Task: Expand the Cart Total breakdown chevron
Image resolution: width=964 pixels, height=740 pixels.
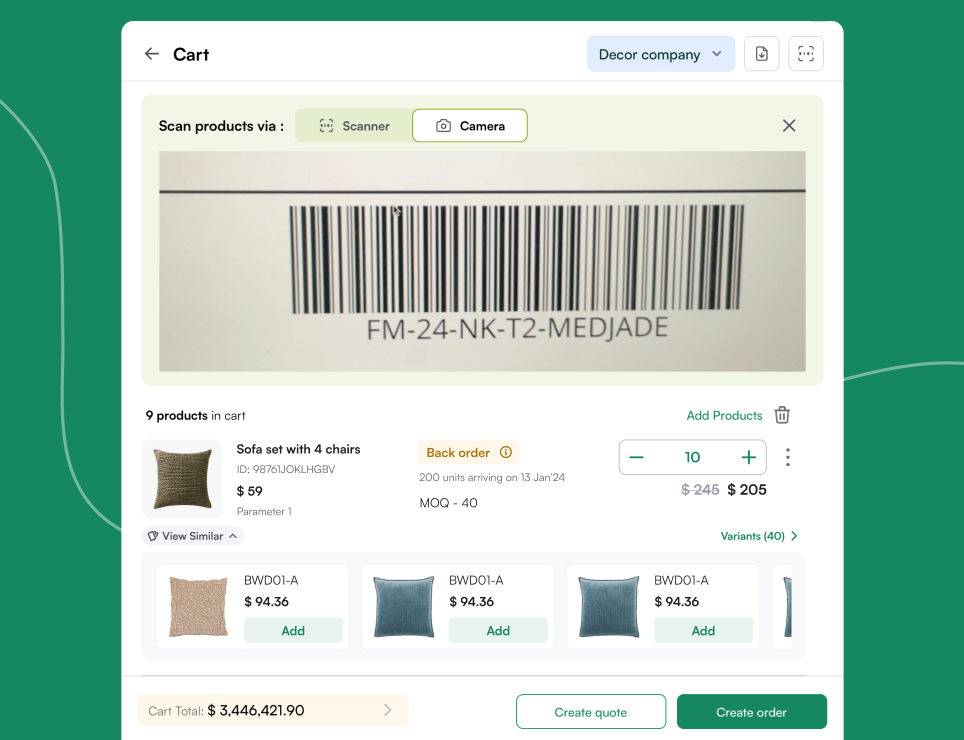Action: tap(388, 710)
